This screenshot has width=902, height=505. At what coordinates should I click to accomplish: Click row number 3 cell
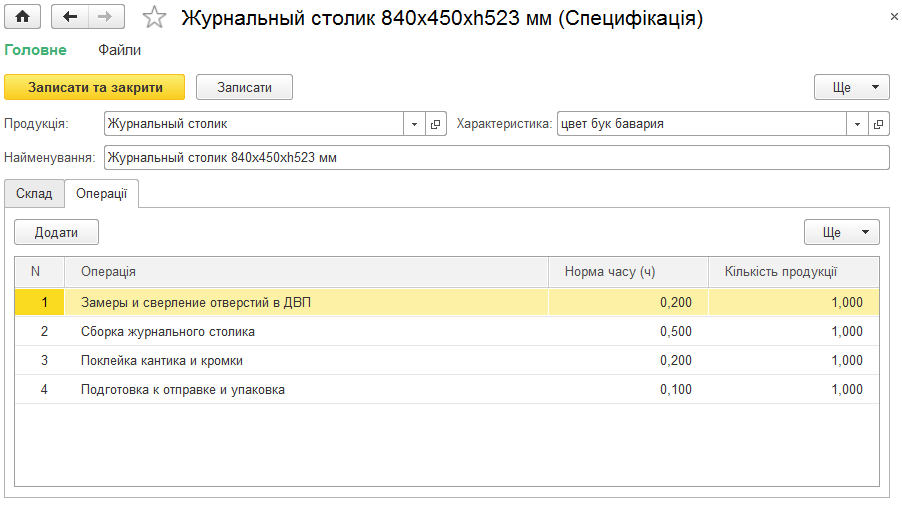coord(39,361)
